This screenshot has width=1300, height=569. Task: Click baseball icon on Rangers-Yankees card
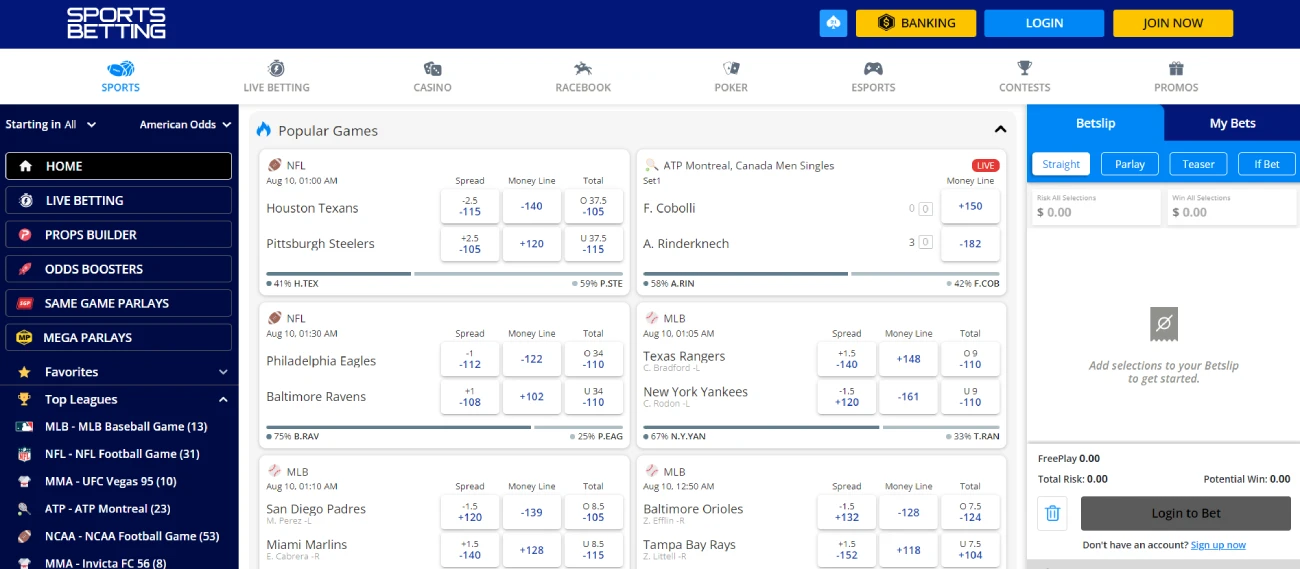tap(652, 318)
